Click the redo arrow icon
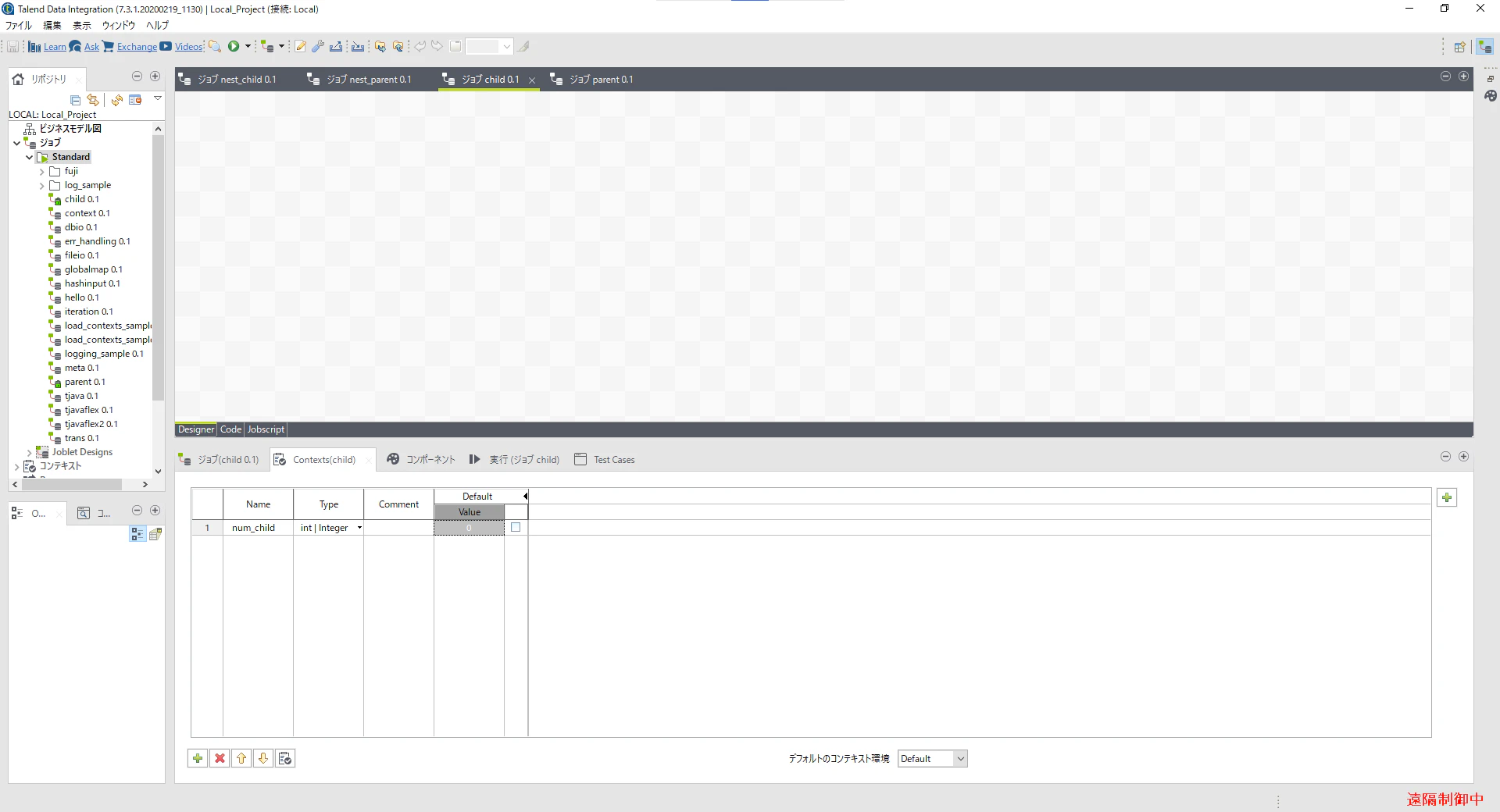 (437, 47)
